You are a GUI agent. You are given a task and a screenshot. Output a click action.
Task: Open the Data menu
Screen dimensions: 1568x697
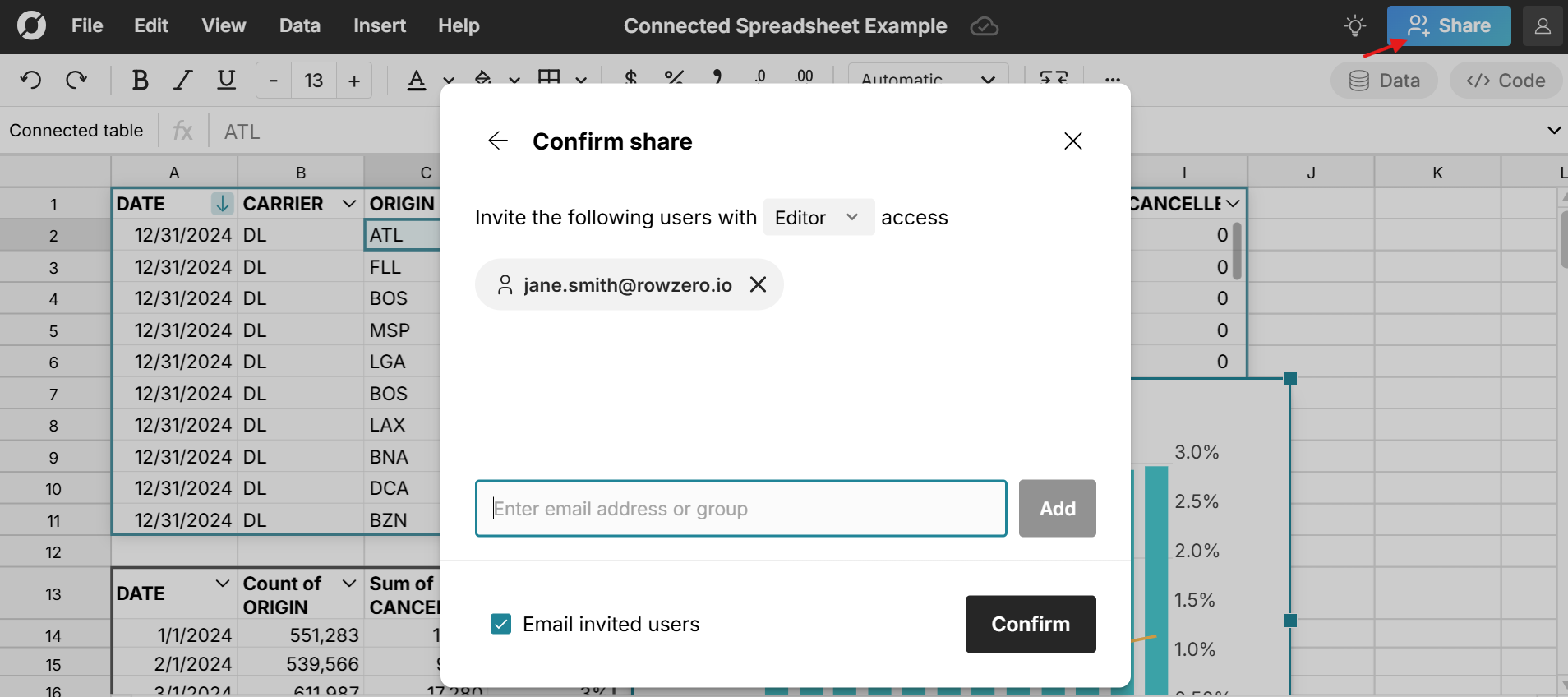[299, 26]
